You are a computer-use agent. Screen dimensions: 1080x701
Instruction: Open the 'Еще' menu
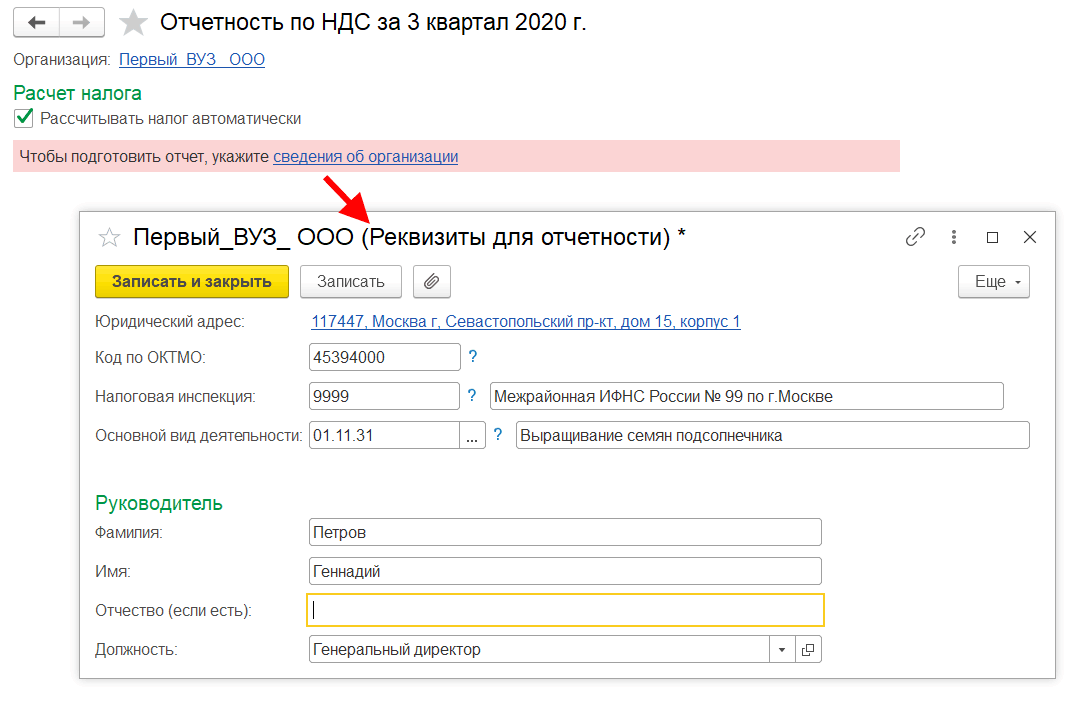point(993,281)
